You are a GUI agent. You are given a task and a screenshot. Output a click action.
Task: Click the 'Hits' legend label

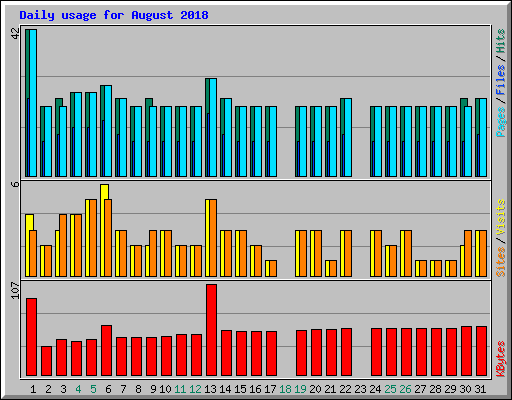pos(500,41)
